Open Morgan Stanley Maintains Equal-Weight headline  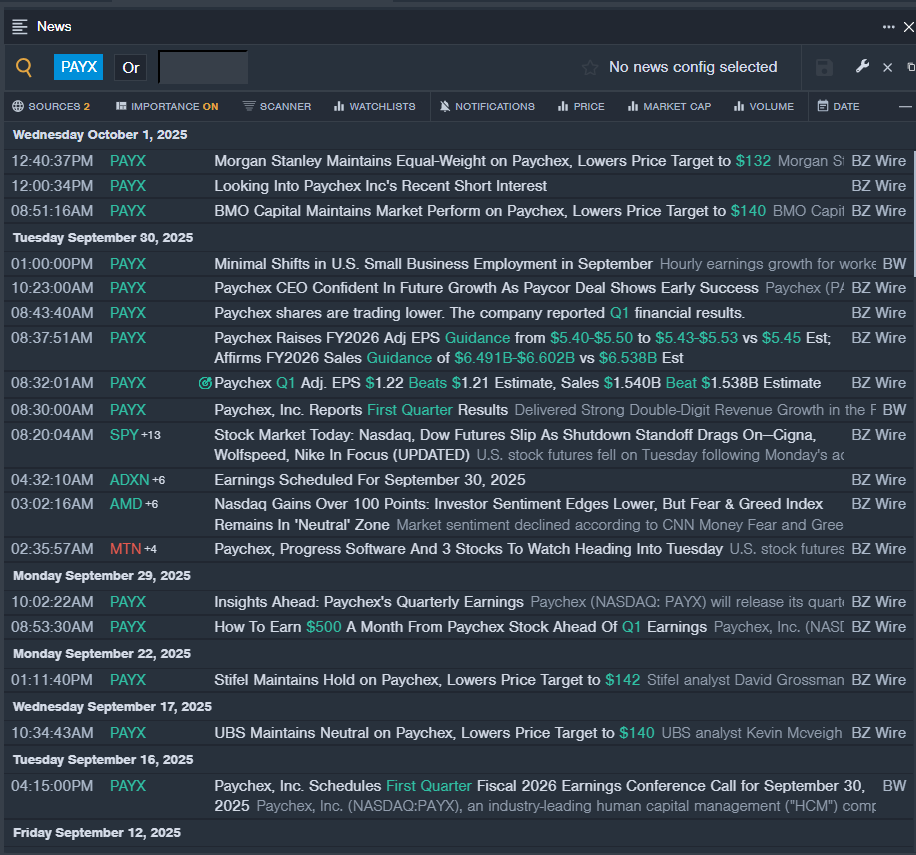[472, 160]
